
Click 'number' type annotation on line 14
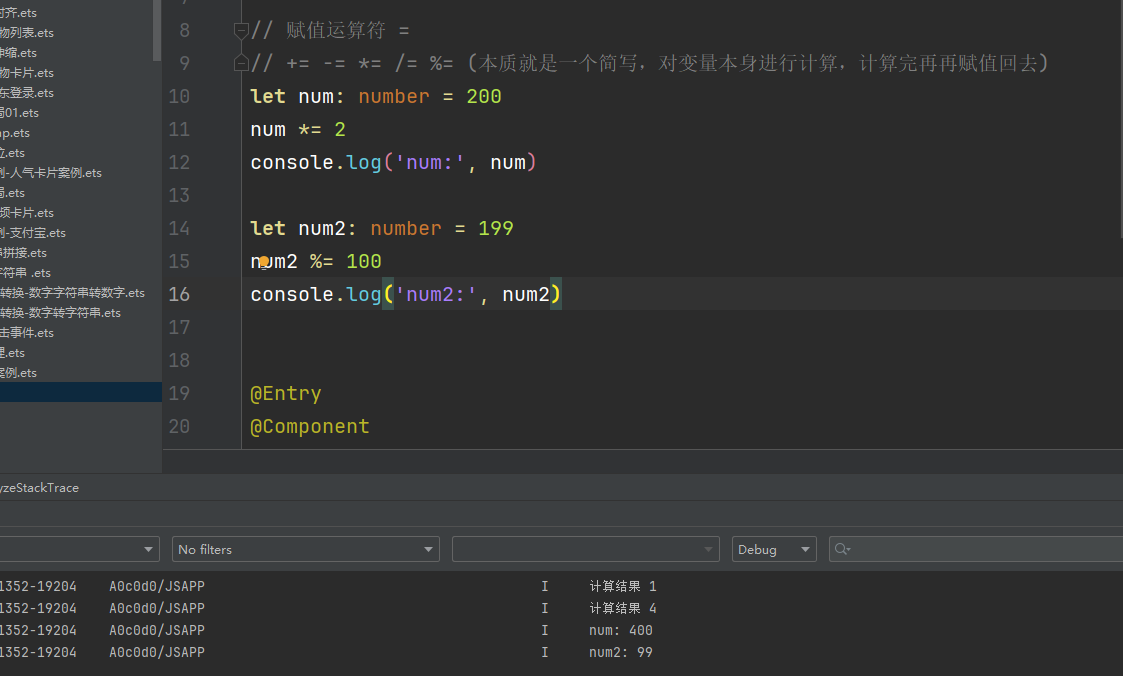click(x=406, y=228)
